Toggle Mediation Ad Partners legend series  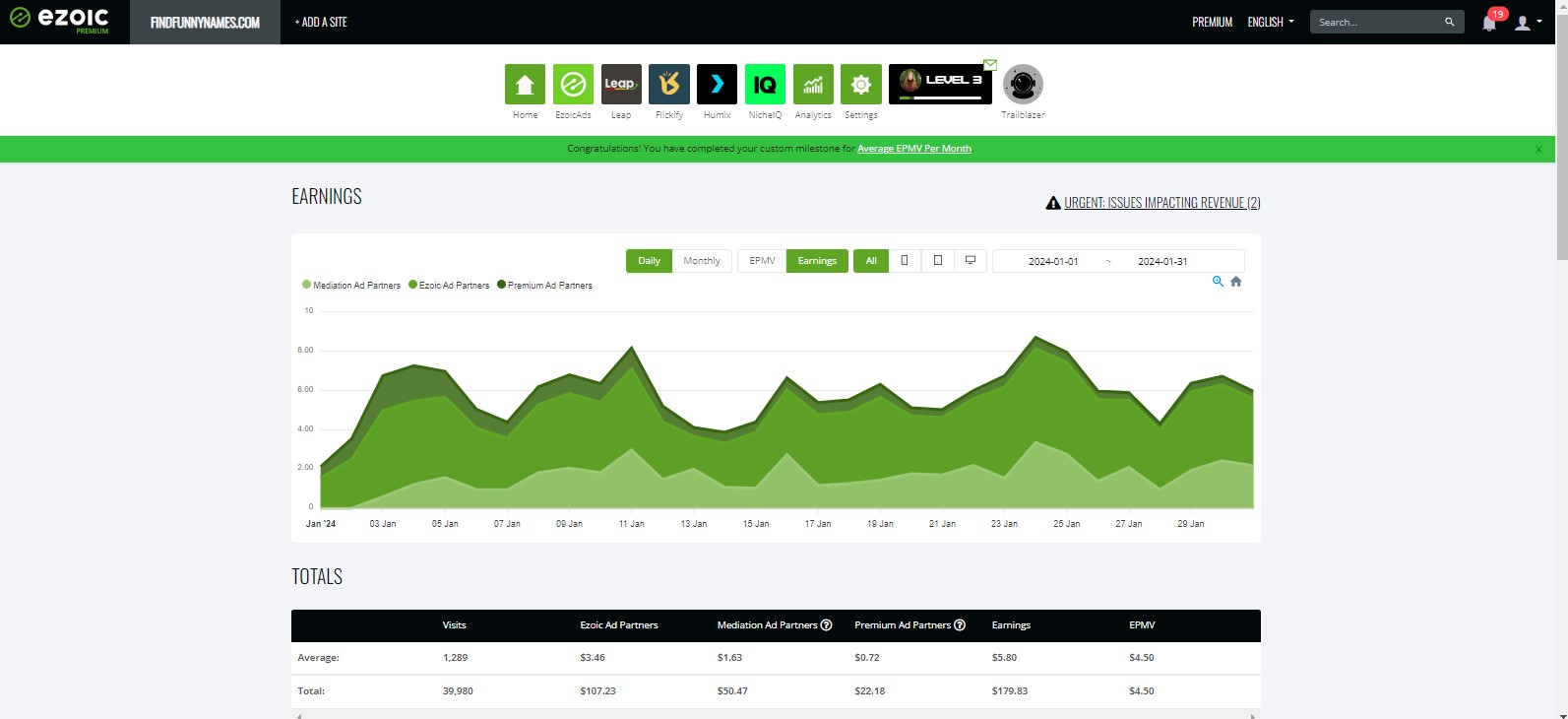[351, 286]
